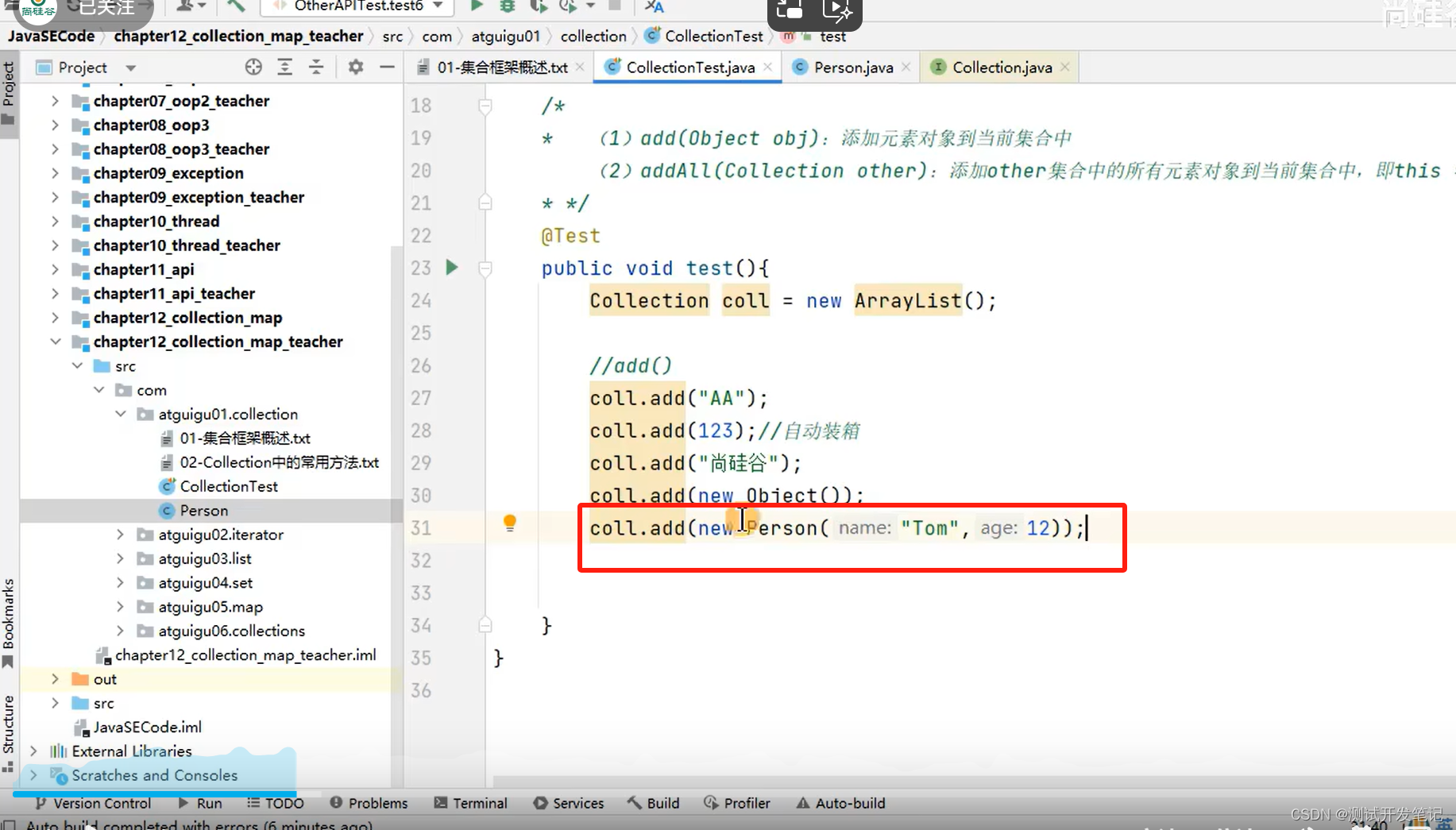The width and height of the screenshot is (1456, 830).
Task: Fold the comment block at line 18
Action: (x=485, y=106)
